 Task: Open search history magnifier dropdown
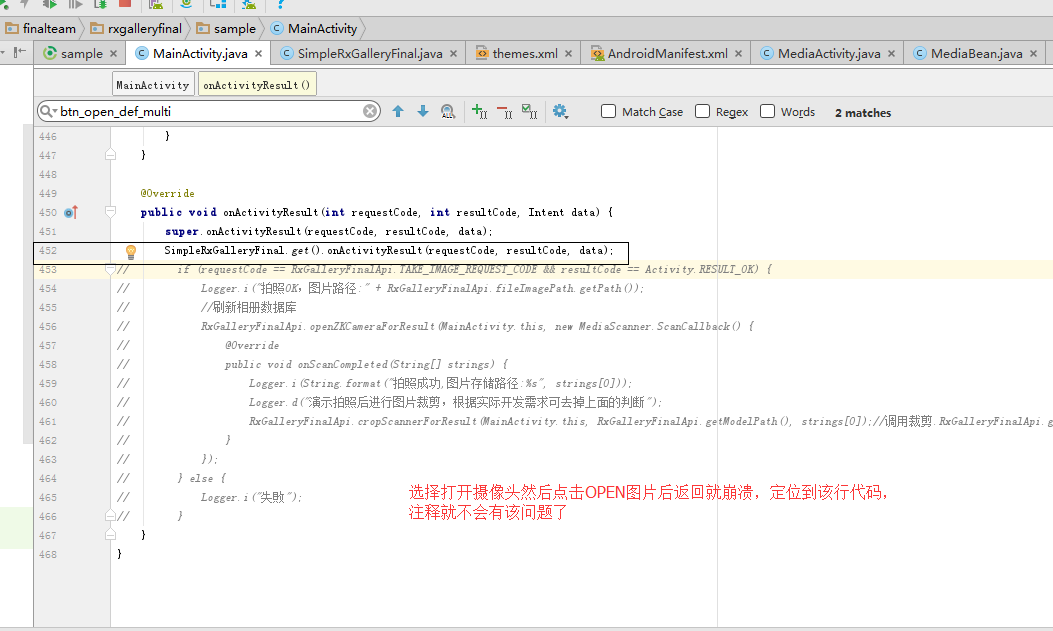click(48, 111)
